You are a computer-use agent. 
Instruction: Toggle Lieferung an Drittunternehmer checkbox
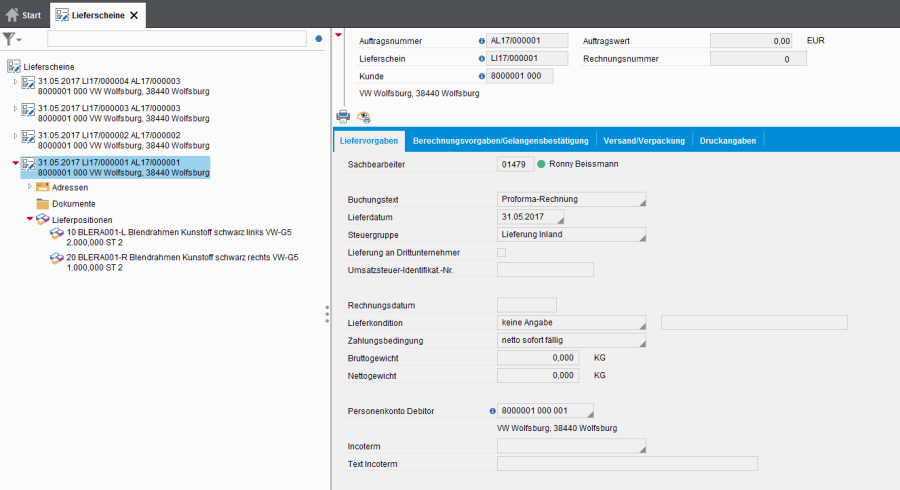click(502, 252)
